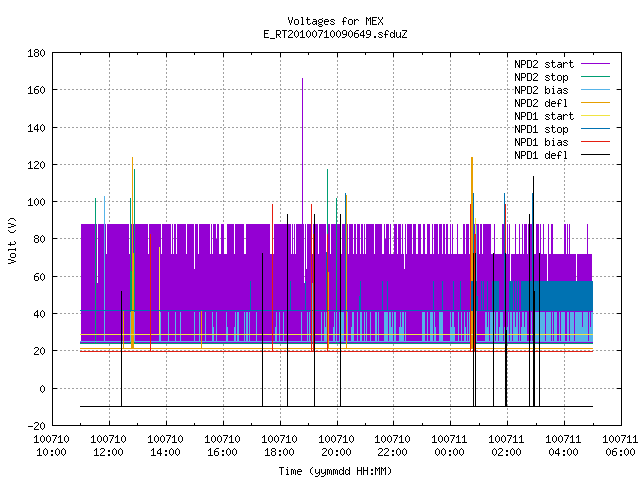The image size is (640, 480).
Task: Click the 'NPD2 start' legend label
Action: point(544,64)
